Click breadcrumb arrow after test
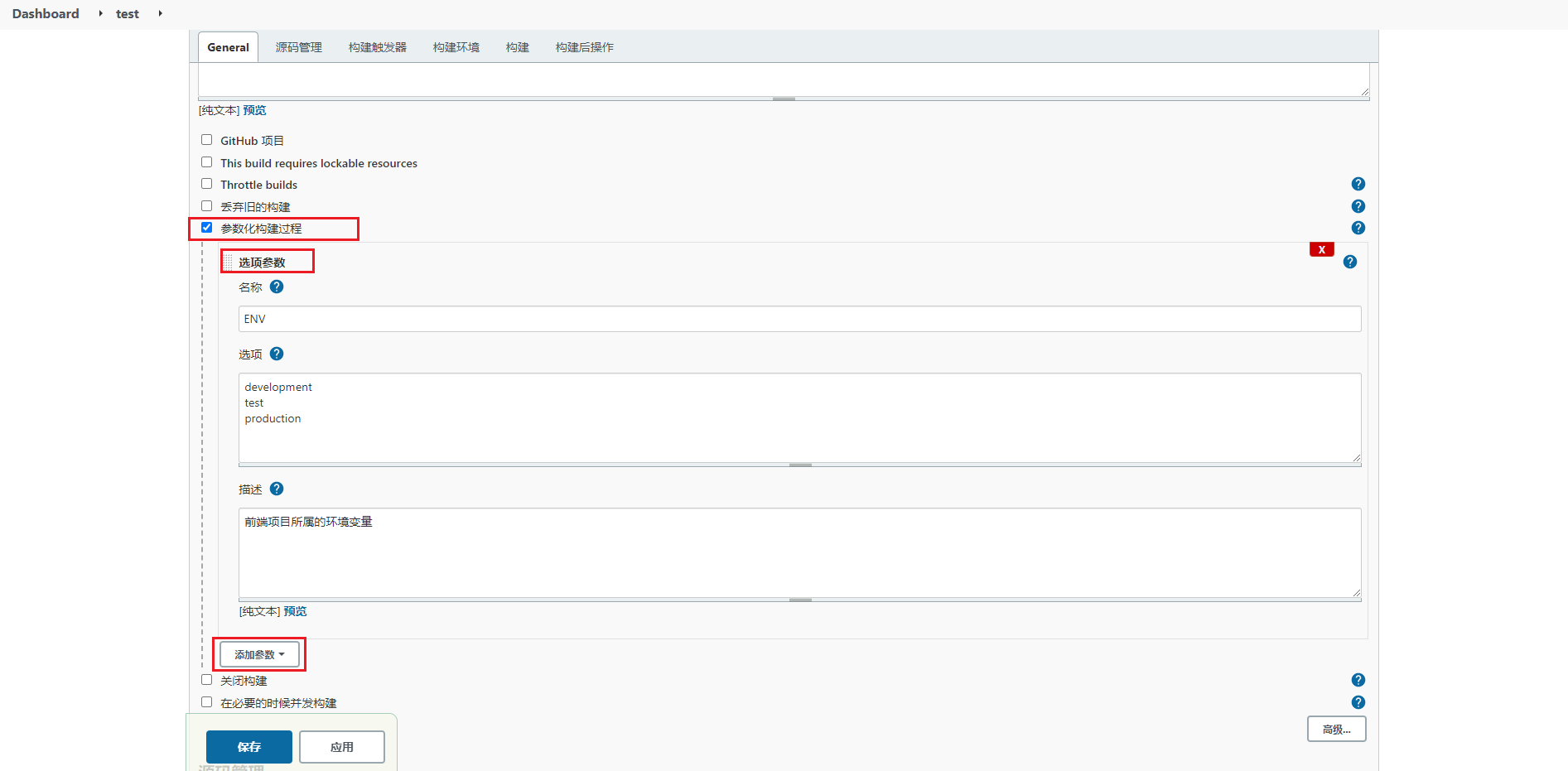The image size is (1568, 771). (160, 13)
